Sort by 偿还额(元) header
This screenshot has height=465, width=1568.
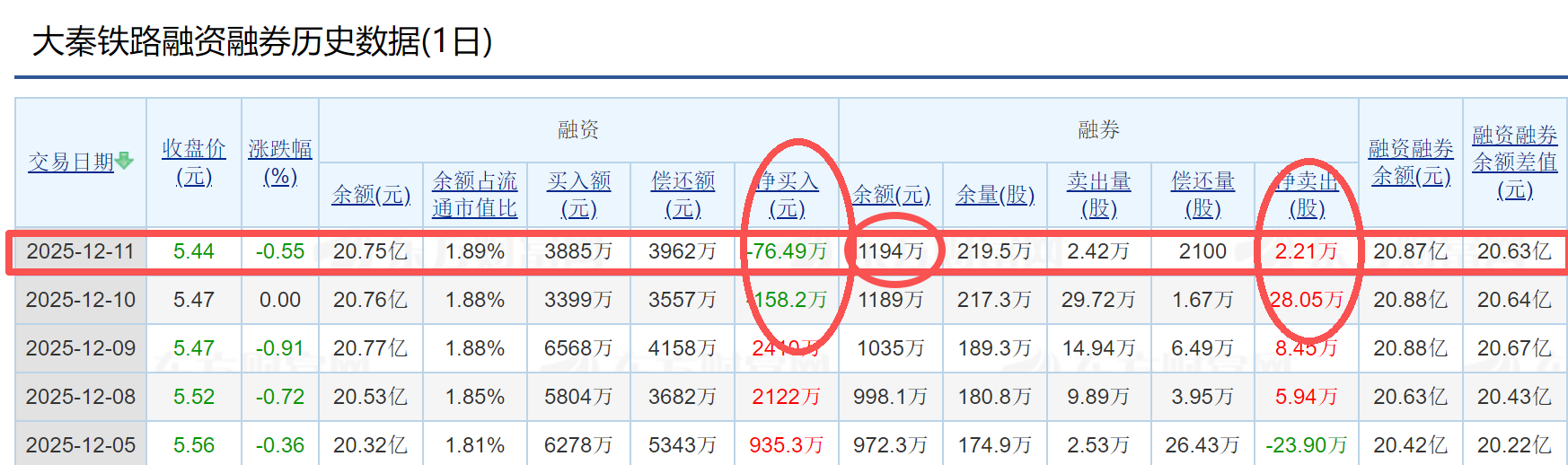[x=683, y=195]
